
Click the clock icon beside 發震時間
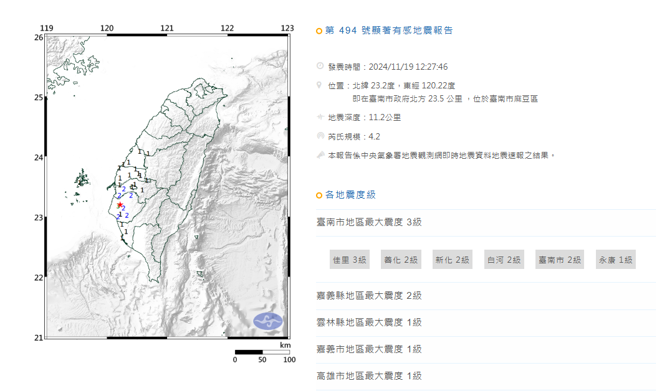click(x=320, y=66)
